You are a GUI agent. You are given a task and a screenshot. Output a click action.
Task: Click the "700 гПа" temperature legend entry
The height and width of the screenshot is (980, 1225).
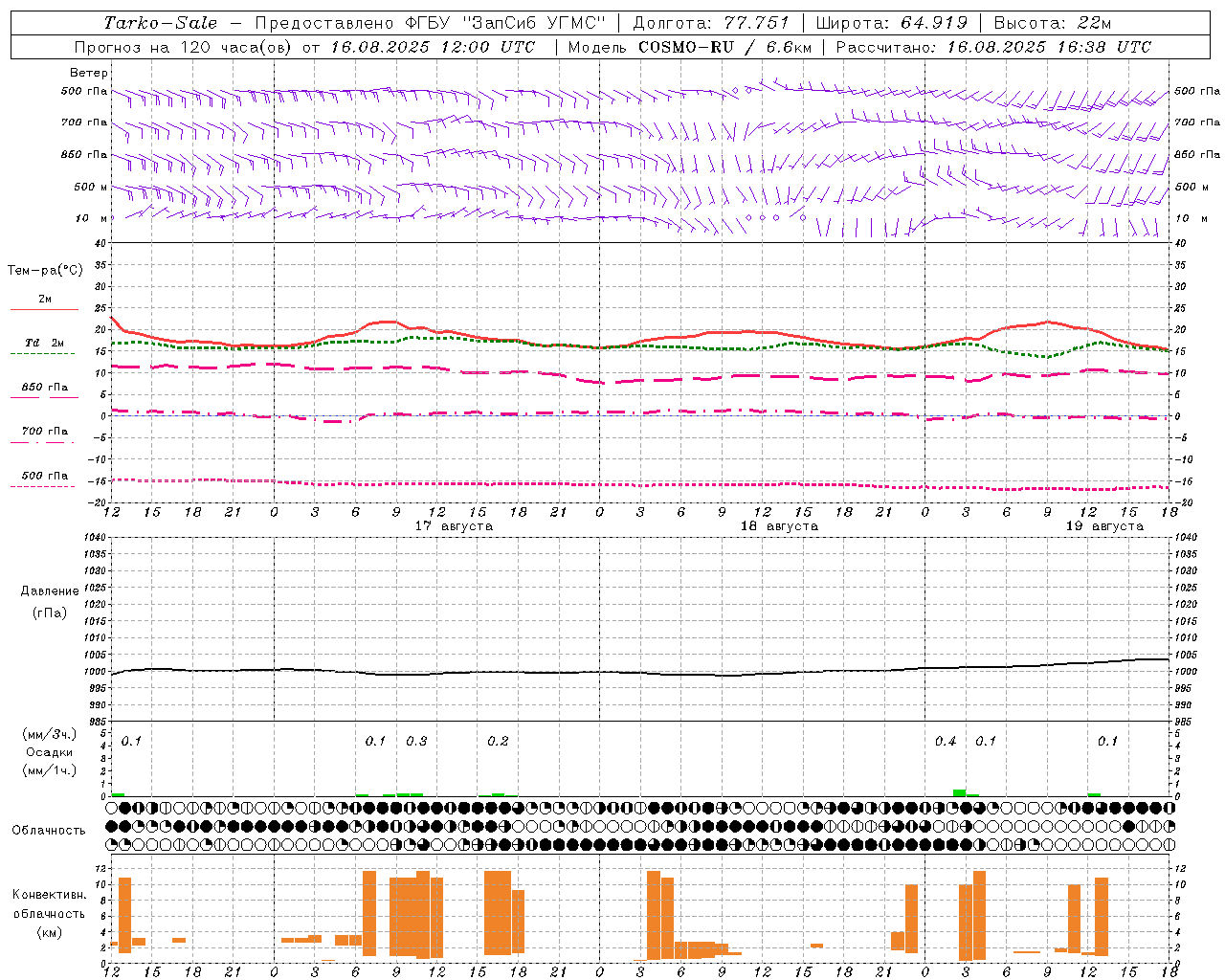[45, 431]
